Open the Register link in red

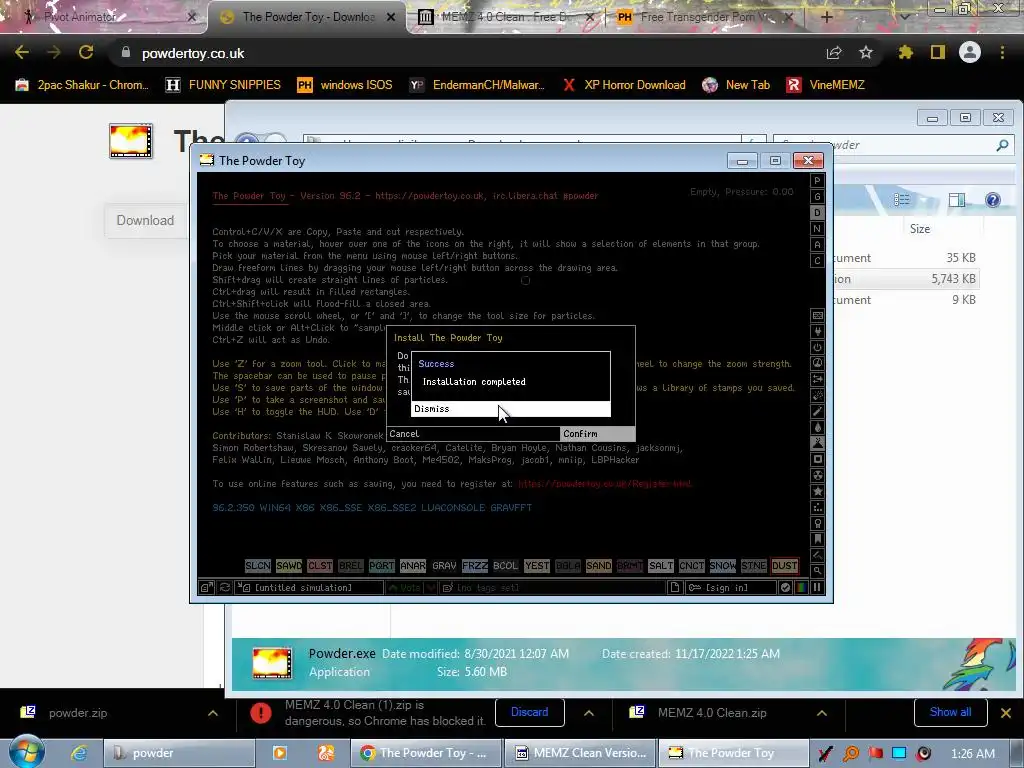604,484
